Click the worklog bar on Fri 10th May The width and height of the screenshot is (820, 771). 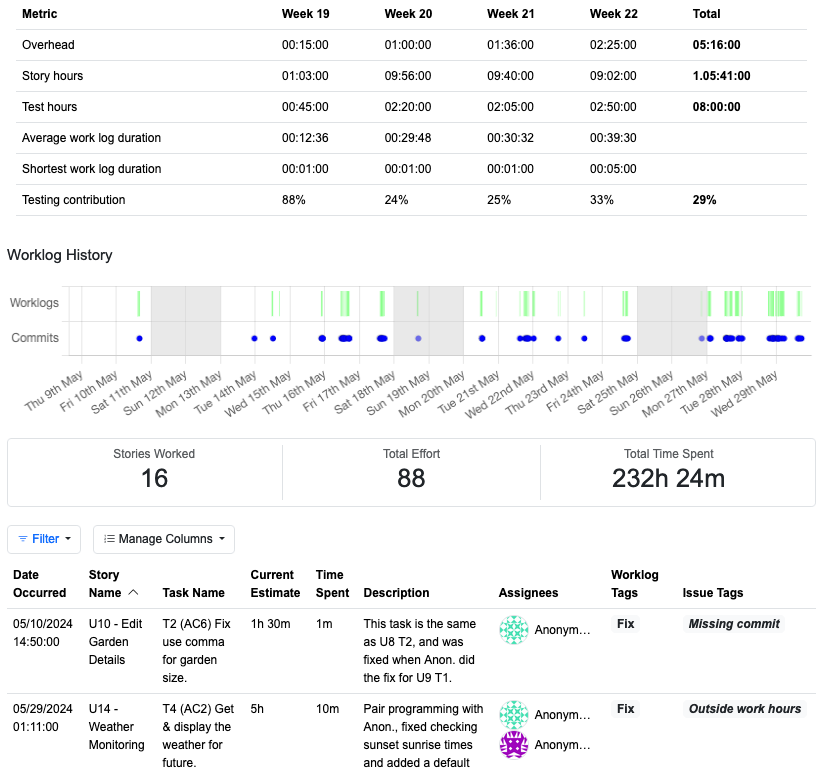[139, 303]
